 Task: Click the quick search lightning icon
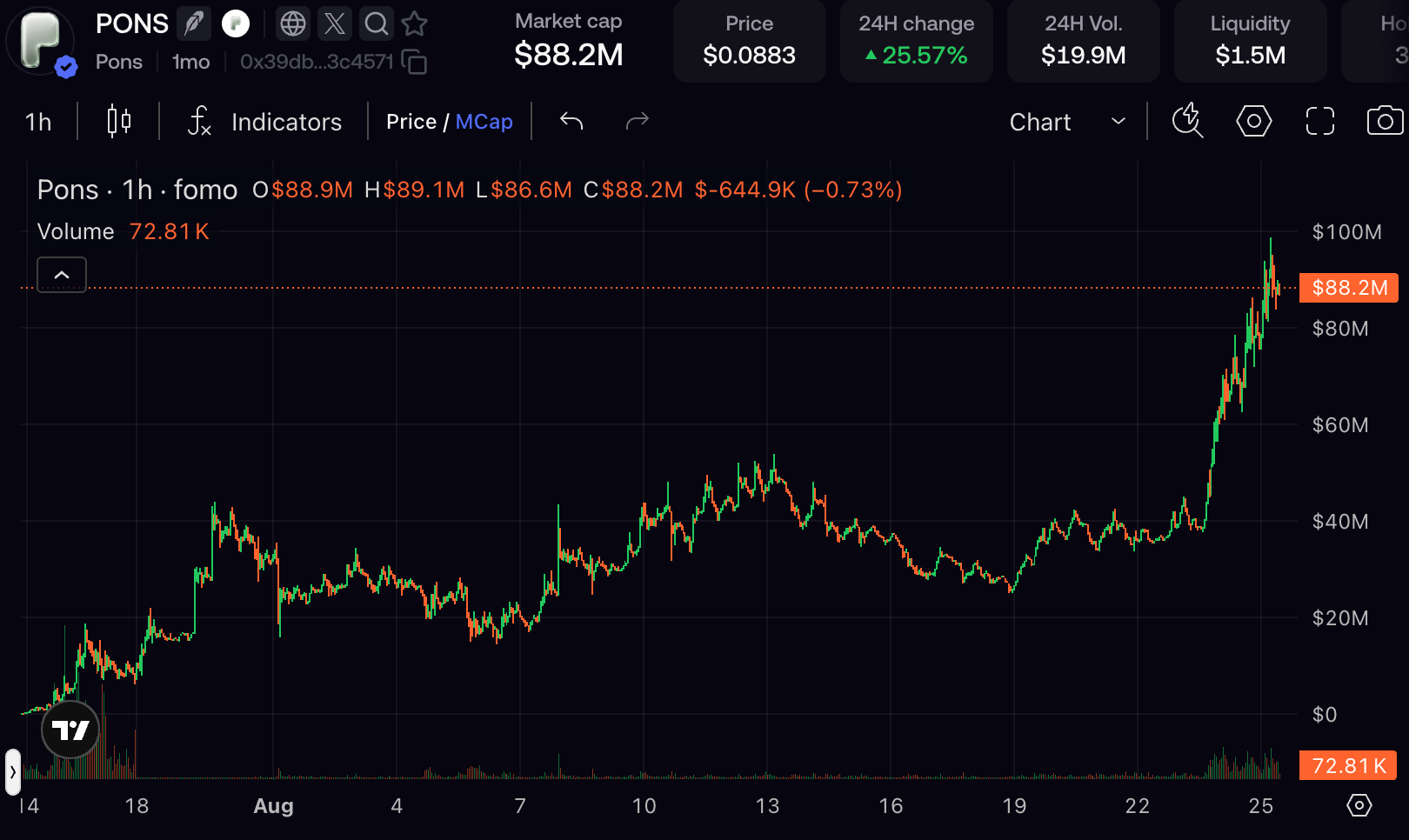coord(1187,121)
